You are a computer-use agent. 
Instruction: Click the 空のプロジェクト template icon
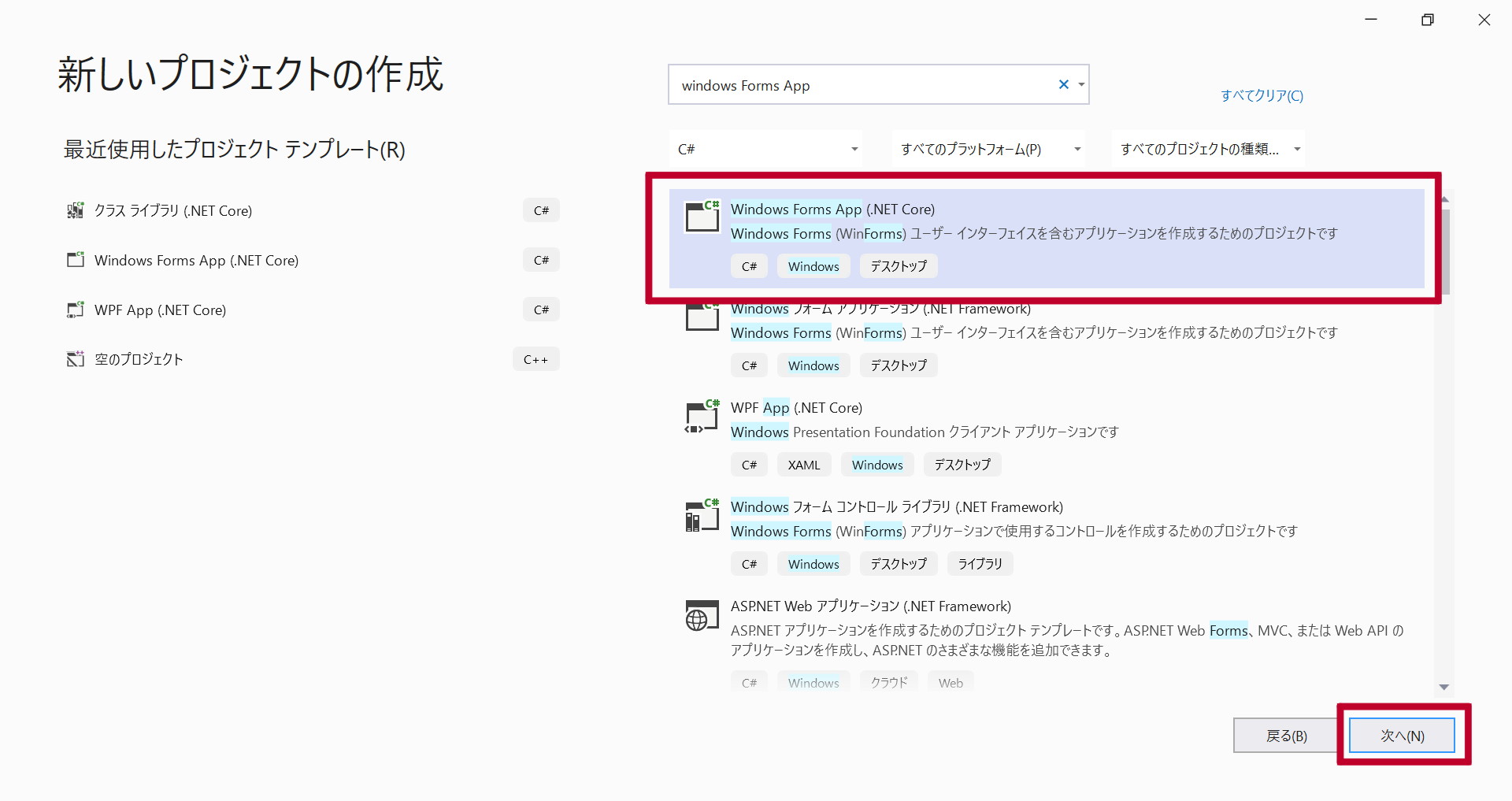(75, 358)
